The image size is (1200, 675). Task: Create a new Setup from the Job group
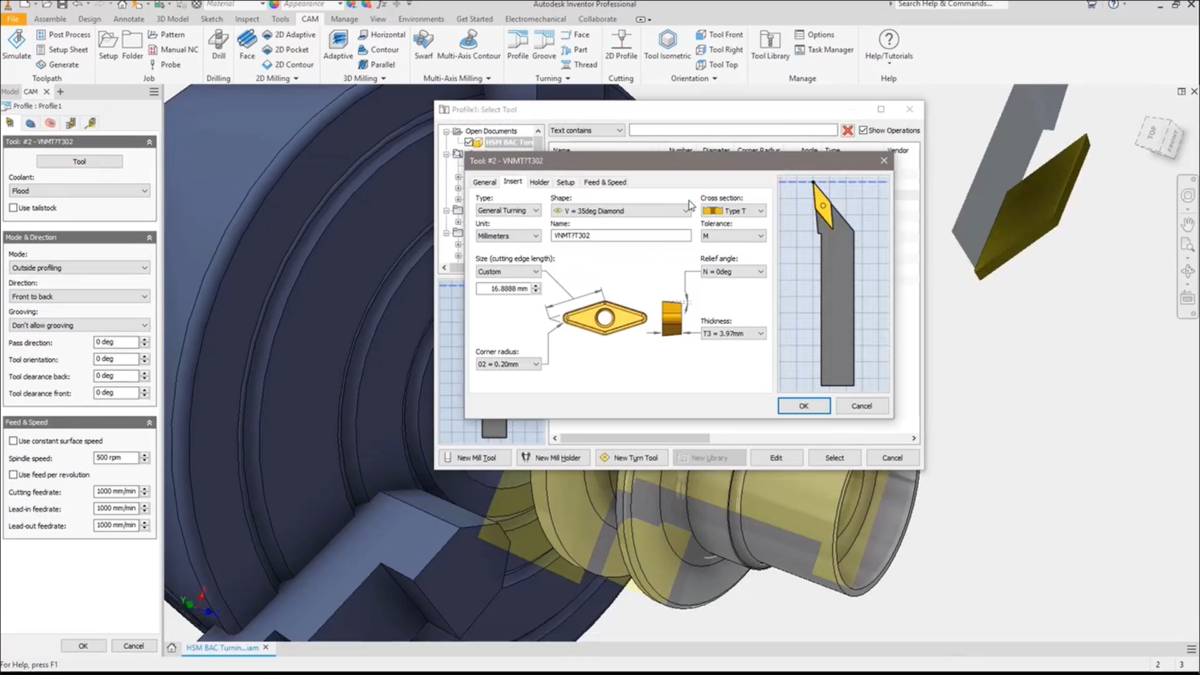pyautogui.click(x=108, y=45)
